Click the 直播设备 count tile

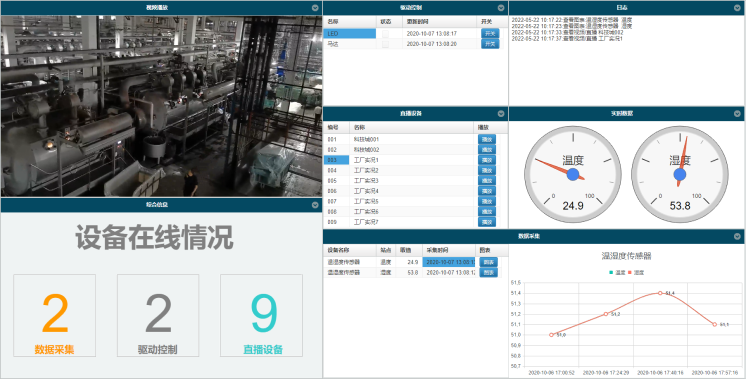(261, 315)
